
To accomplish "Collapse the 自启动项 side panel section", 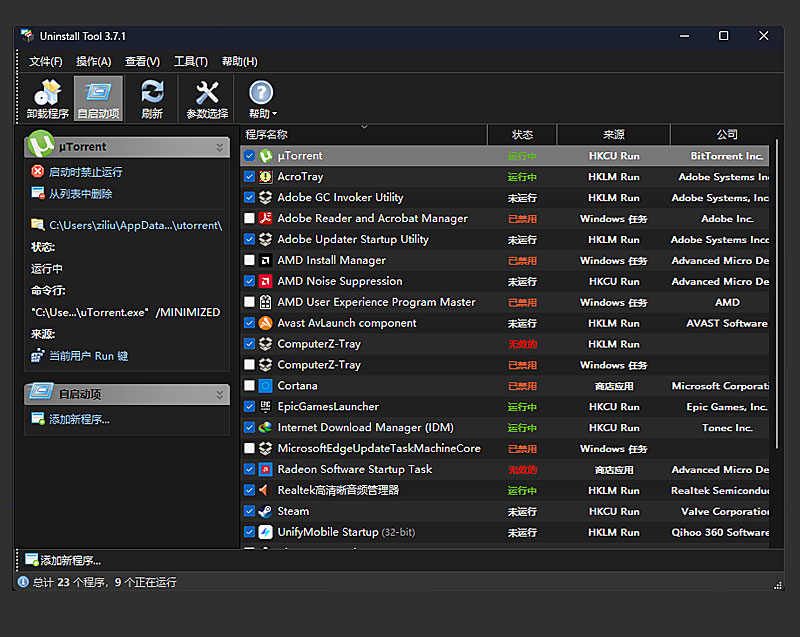I will pos(220,394).
